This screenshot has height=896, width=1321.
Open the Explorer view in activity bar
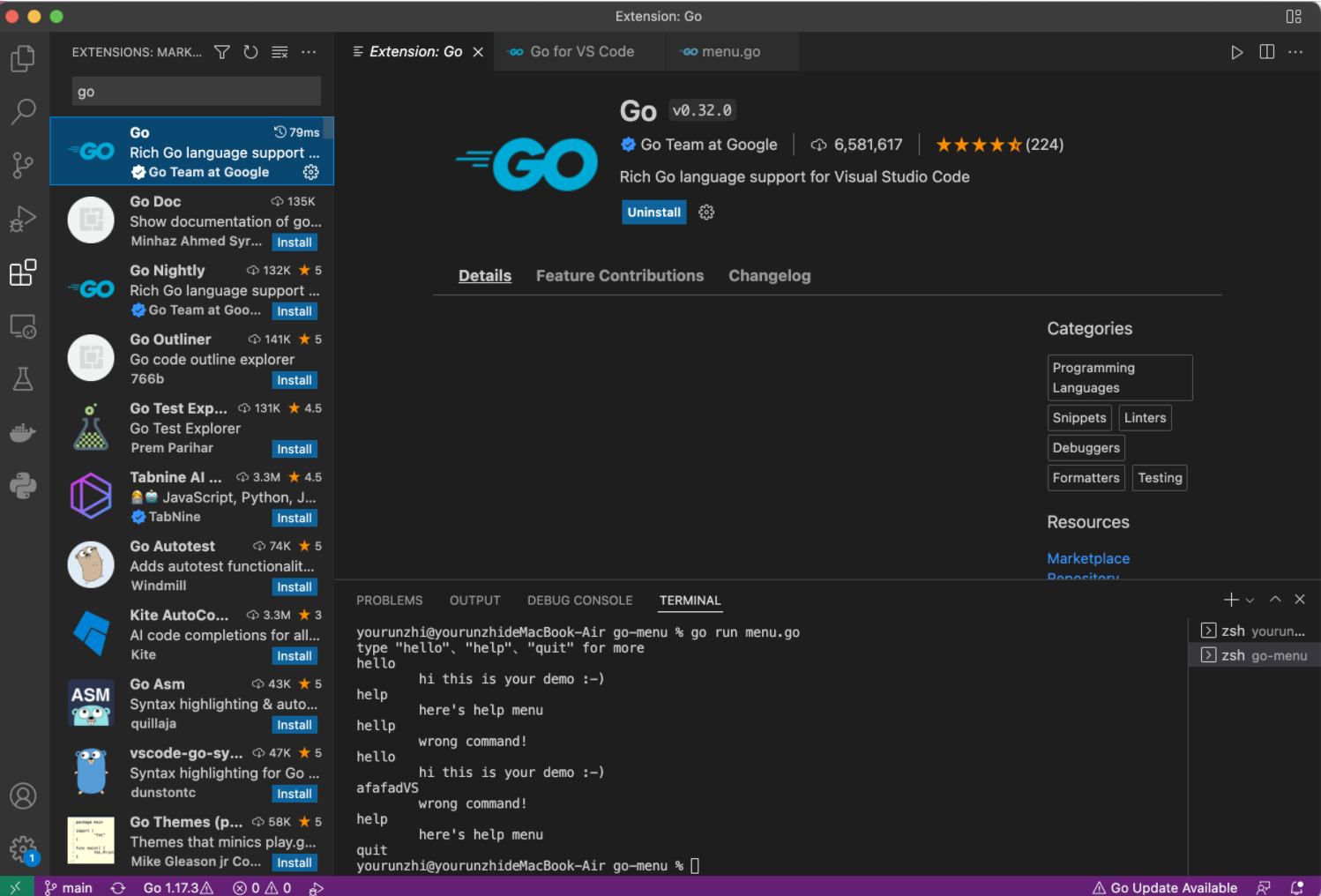click(x=23, y=59)
